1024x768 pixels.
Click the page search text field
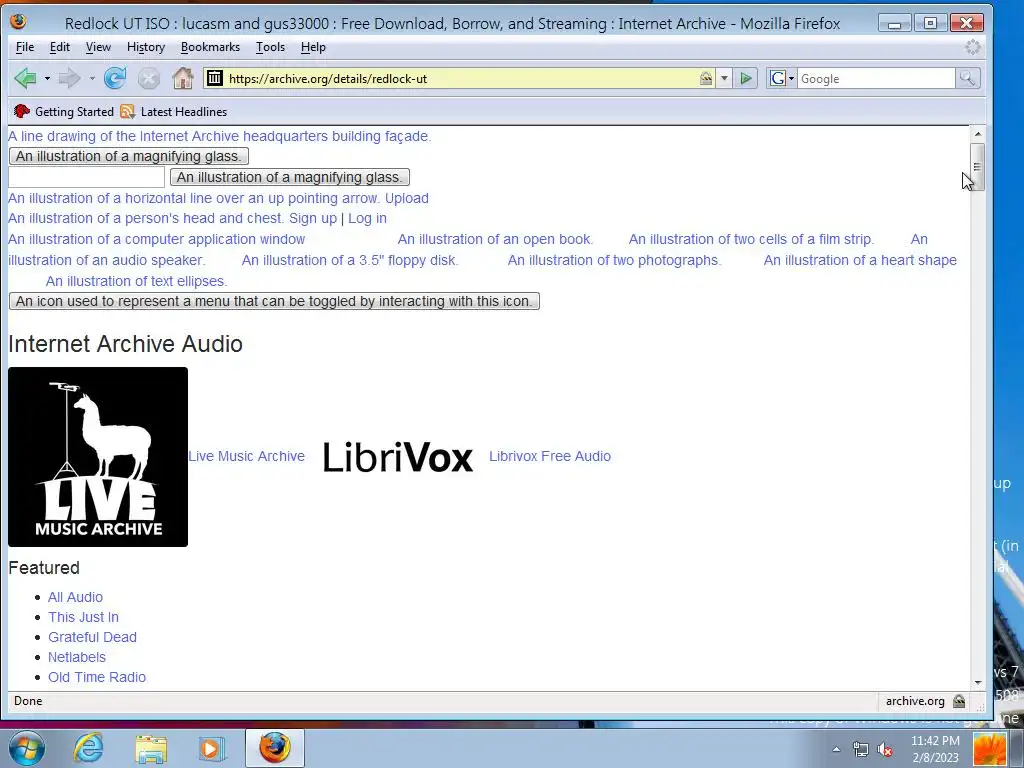click(86, 177)
